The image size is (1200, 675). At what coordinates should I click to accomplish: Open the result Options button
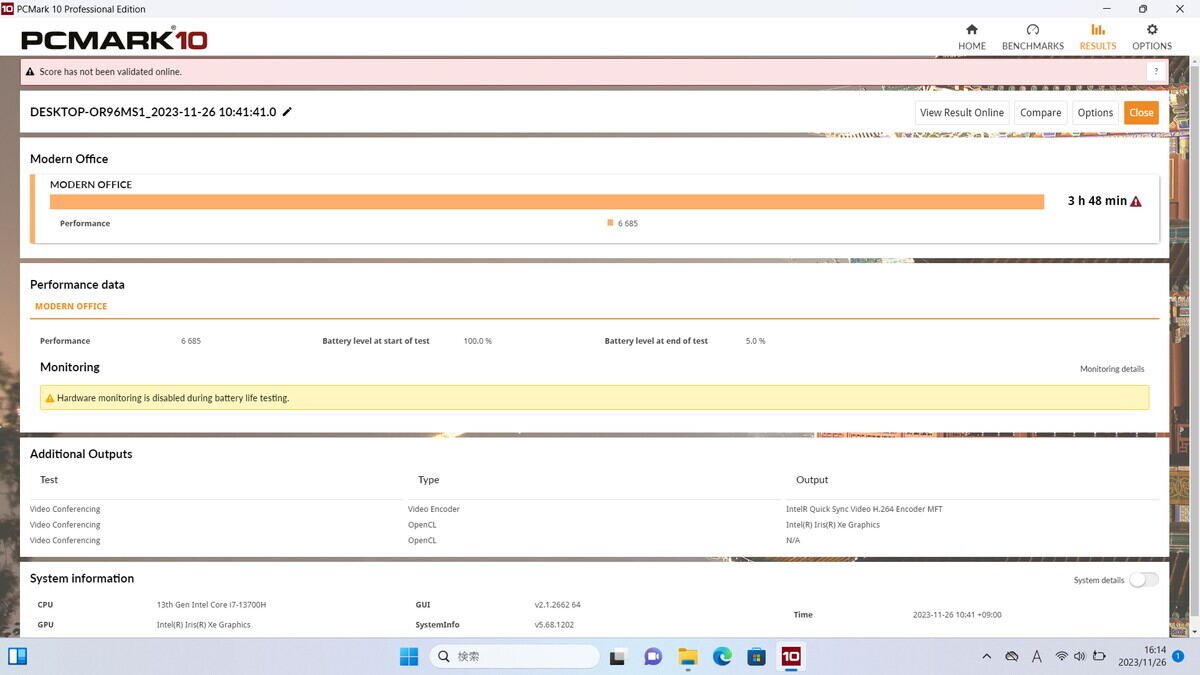click(x=1095, y=113)
